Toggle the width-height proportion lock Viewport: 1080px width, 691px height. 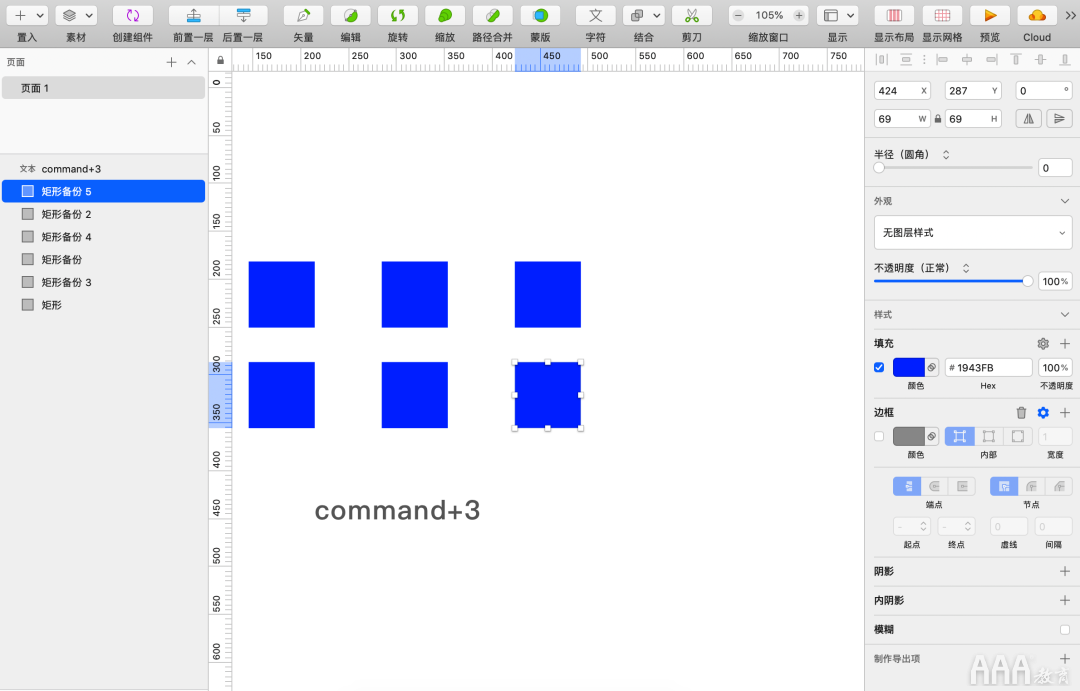tap(937, 118)
